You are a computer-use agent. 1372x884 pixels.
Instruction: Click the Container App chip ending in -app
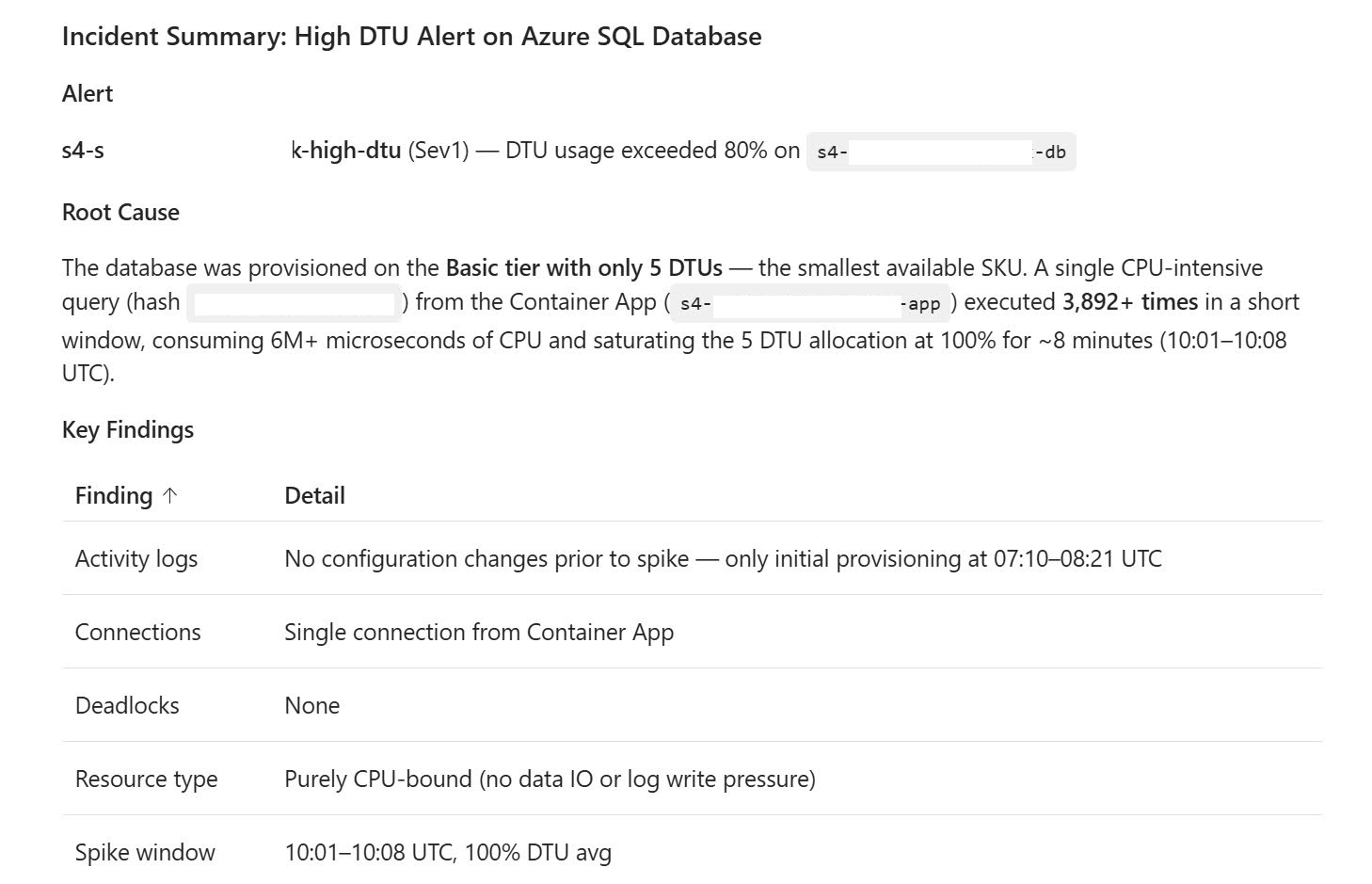809,303
